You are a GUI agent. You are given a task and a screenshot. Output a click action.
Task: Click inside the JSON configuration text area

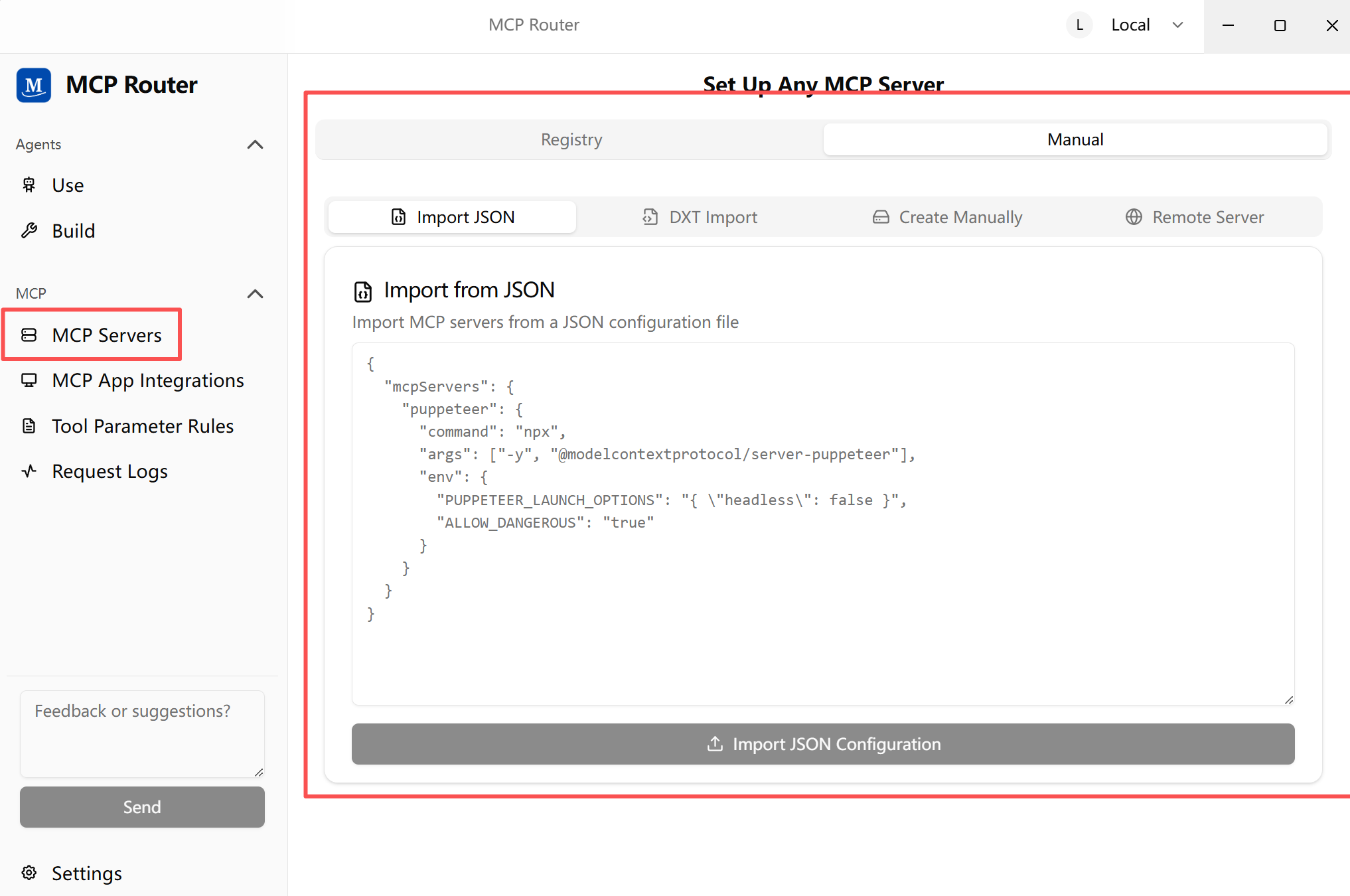click(823, 524)
